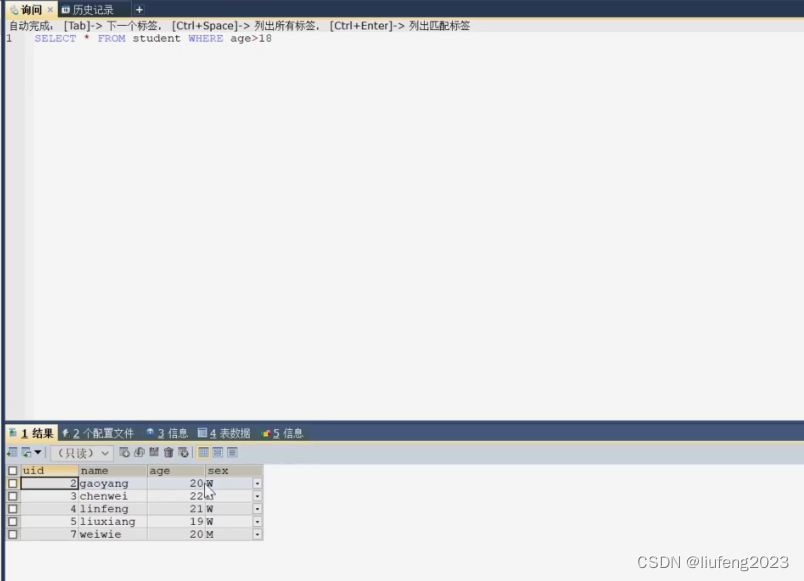
Task: Select the 1 结果 result tab
Action: (31, 433)
